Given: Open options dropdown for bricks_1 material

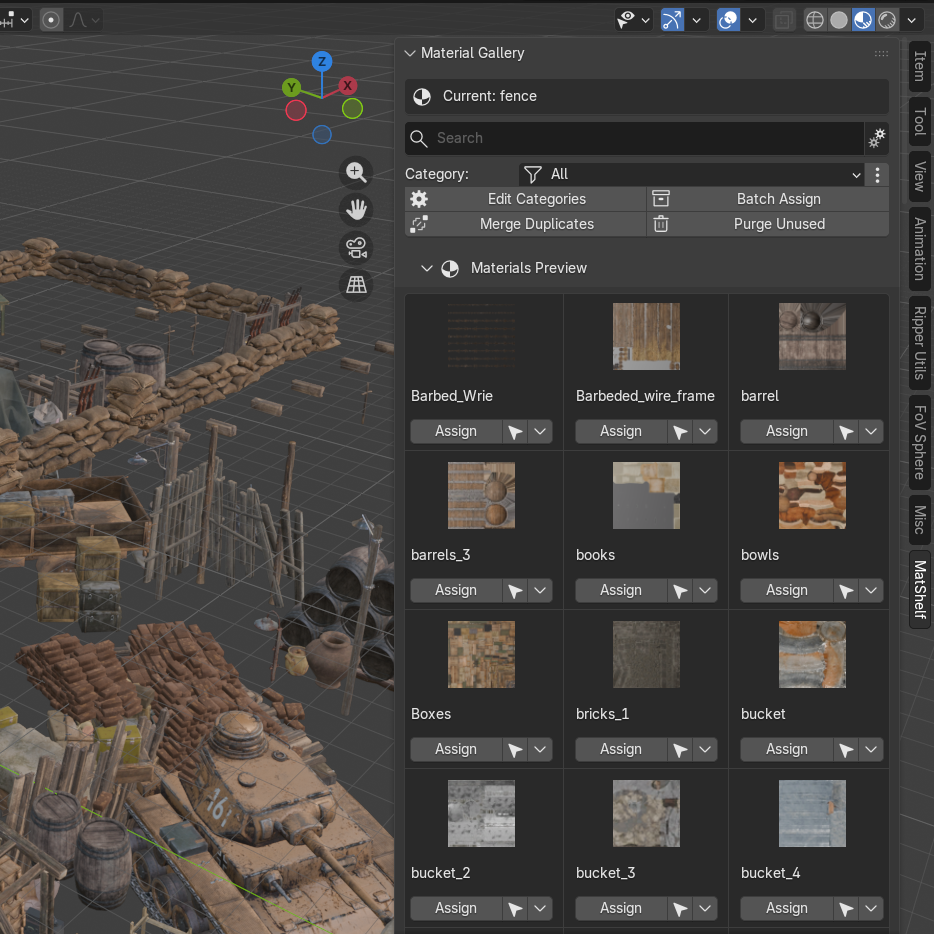Looking at the screenshot, I should (705, 749).
